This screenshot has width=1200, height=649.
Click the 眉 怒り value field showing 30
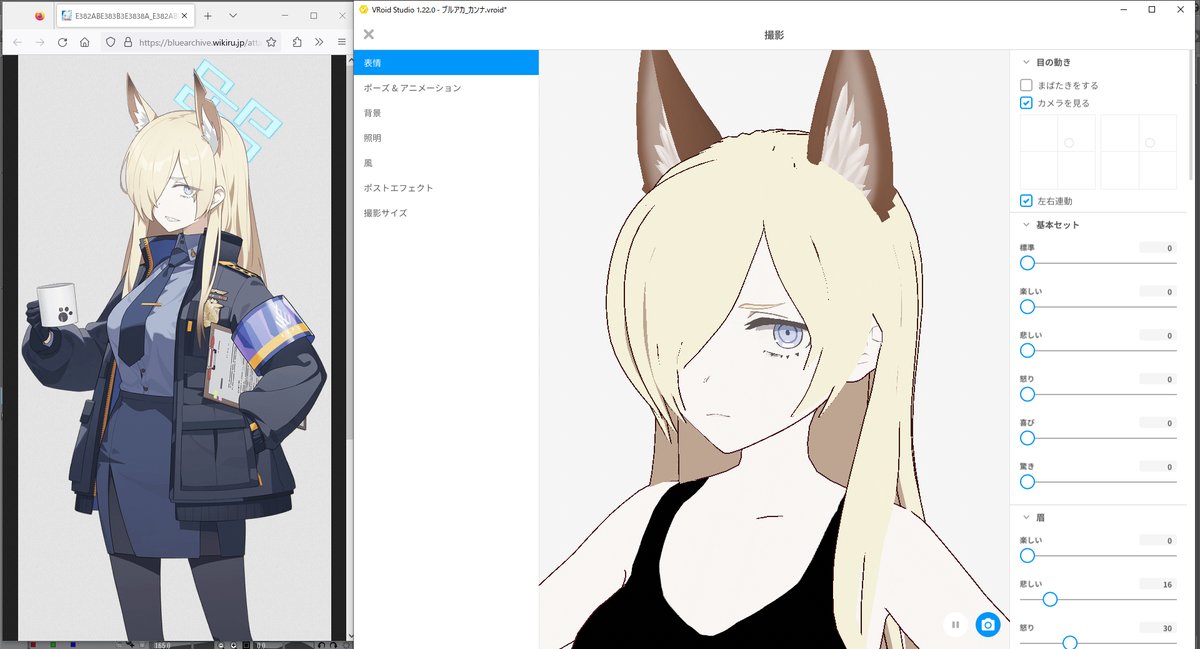[1158, 627]
